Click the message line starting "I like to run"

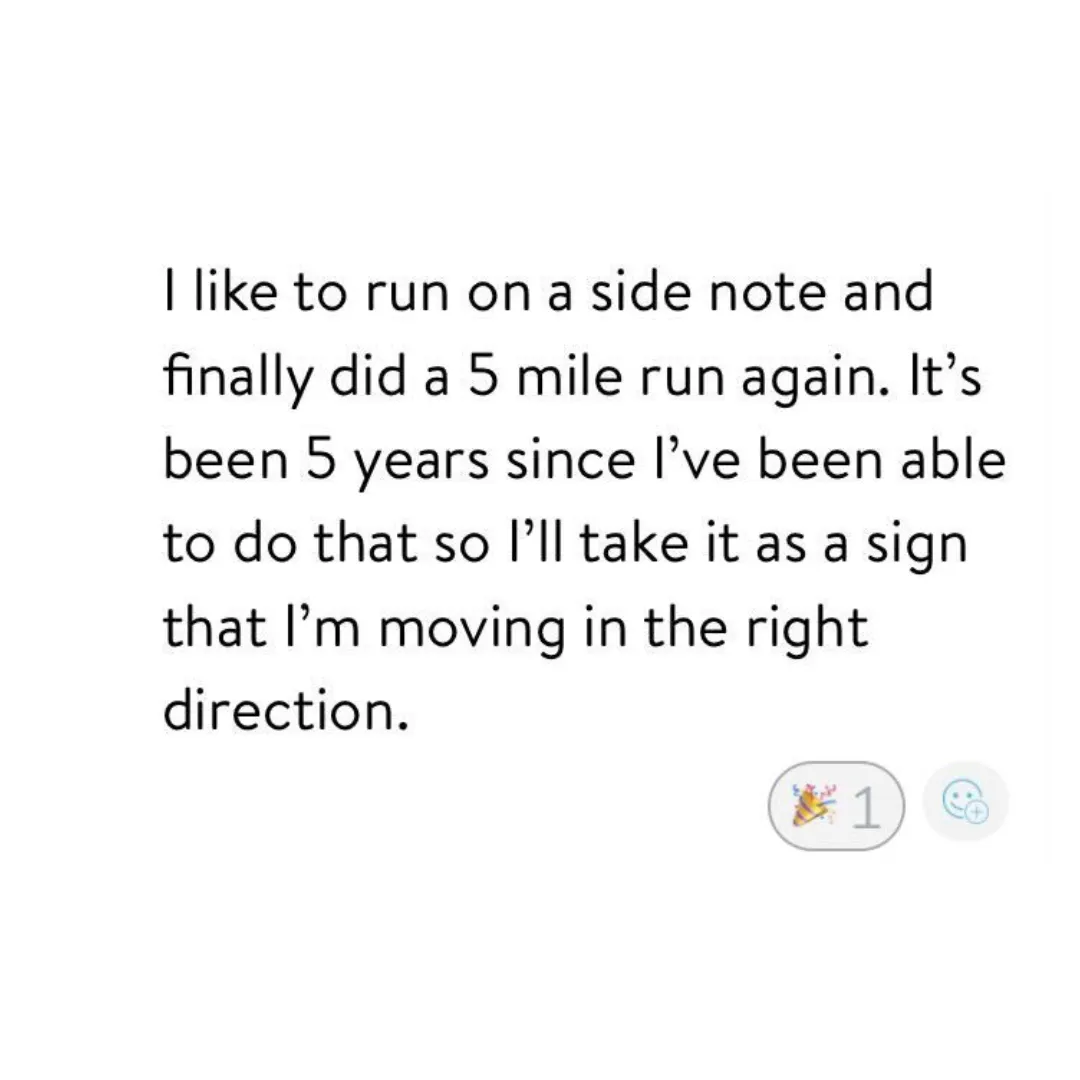tap(548, 292)
